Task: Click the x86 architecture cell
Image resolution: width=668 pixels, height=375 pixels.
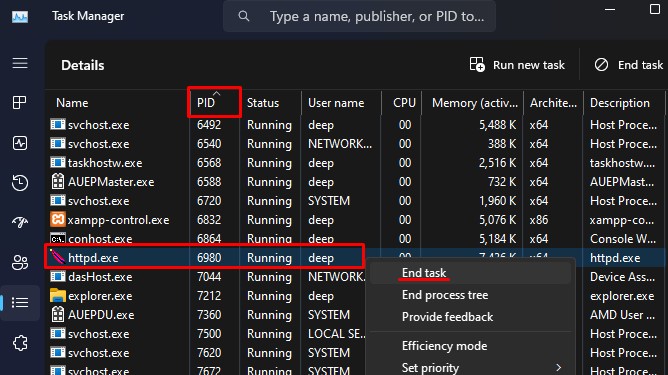Action: click(x=538, y=220)
